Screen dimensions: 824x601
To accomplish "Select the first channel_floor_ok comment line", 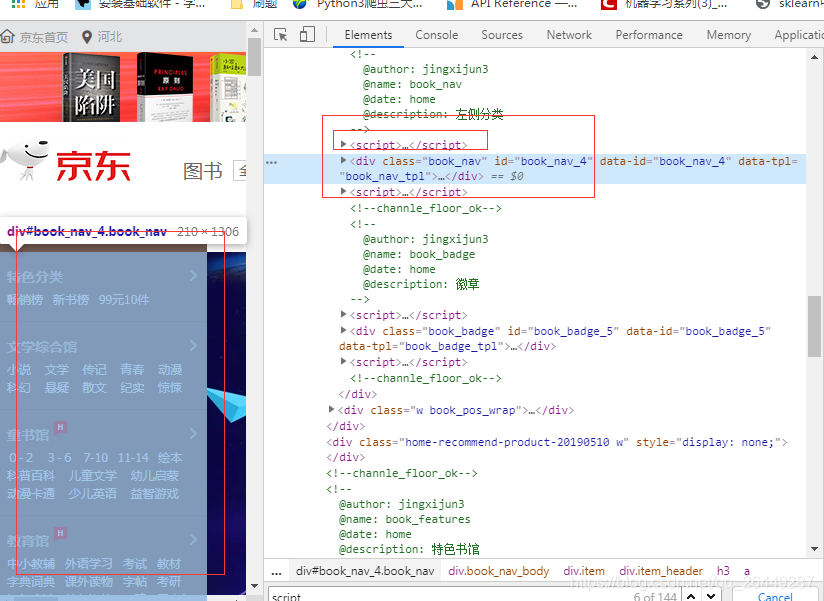I will [x=426, y=209].
